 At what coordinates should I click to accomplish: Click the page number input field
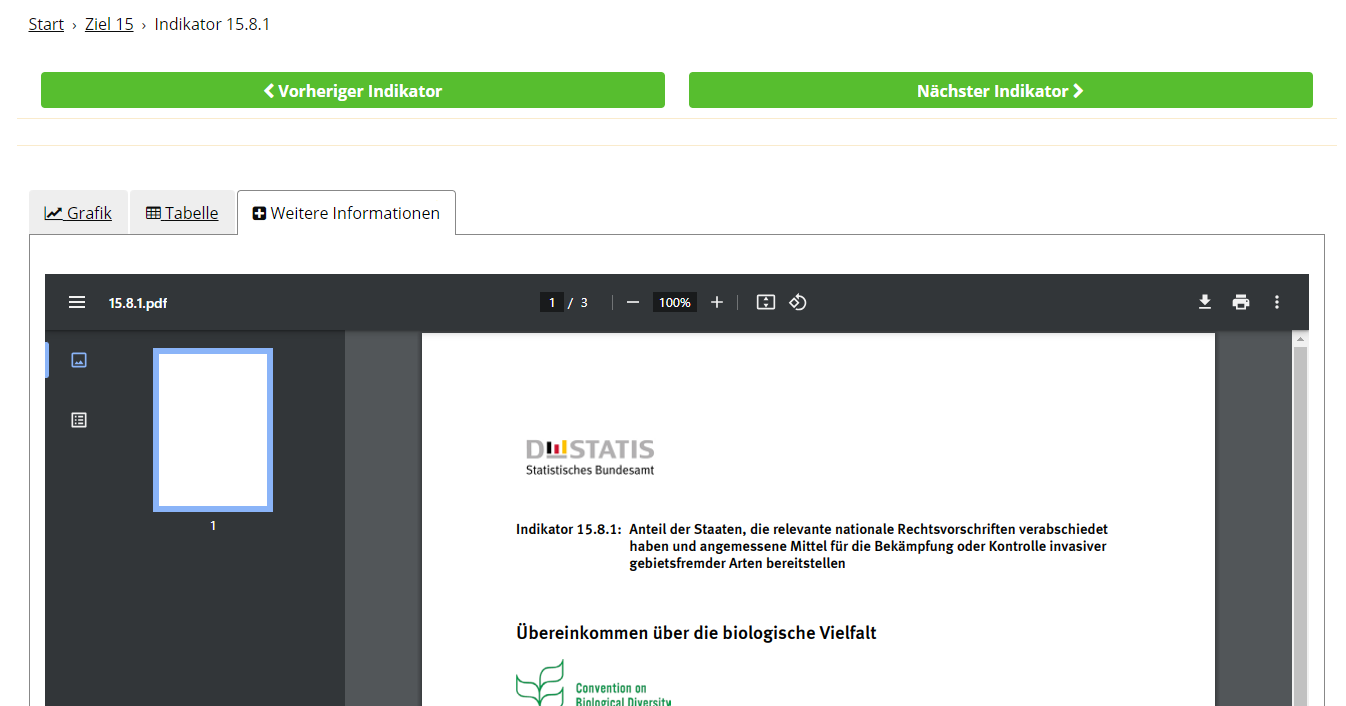tap(552, 302)
